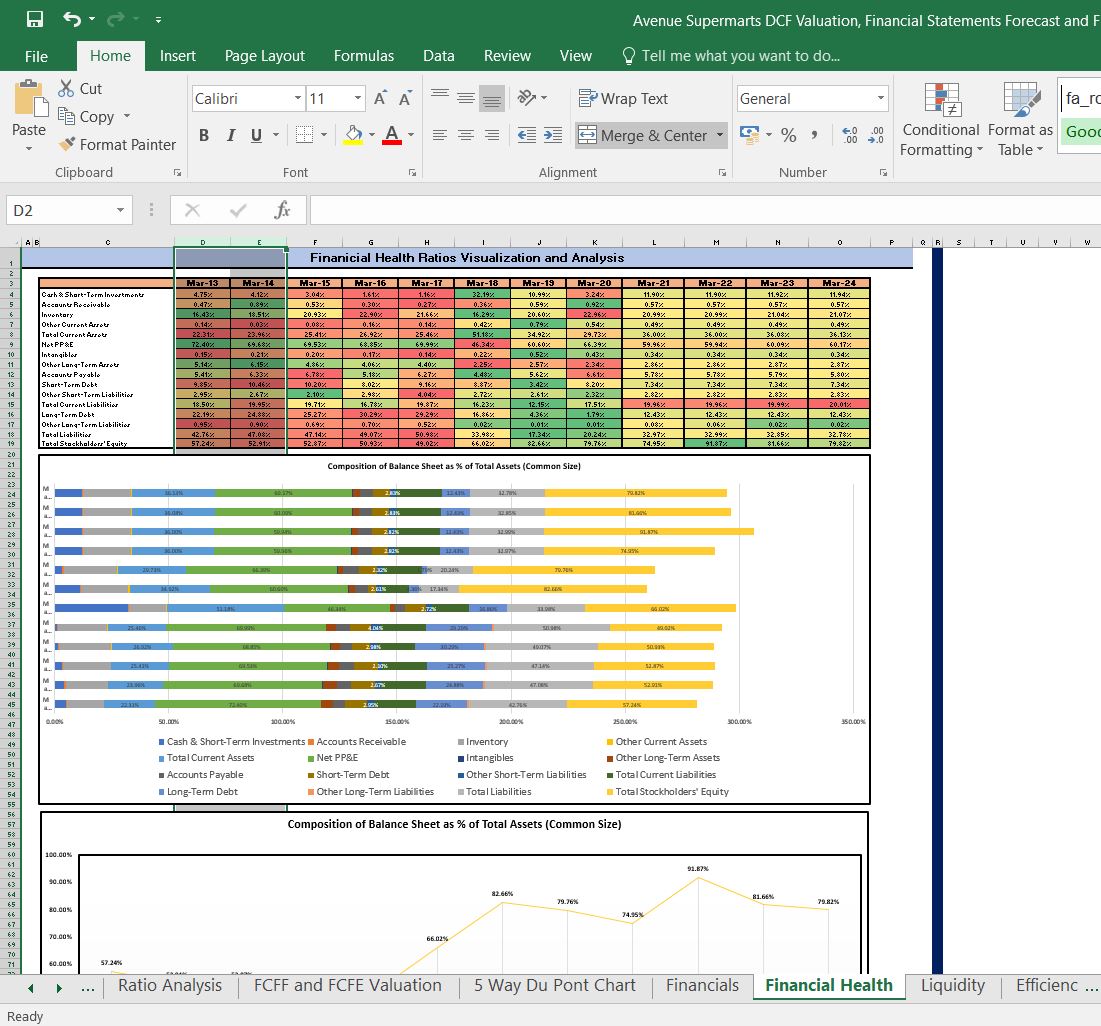
Task: Toggle Italic formatting
Action: (230, 135)
